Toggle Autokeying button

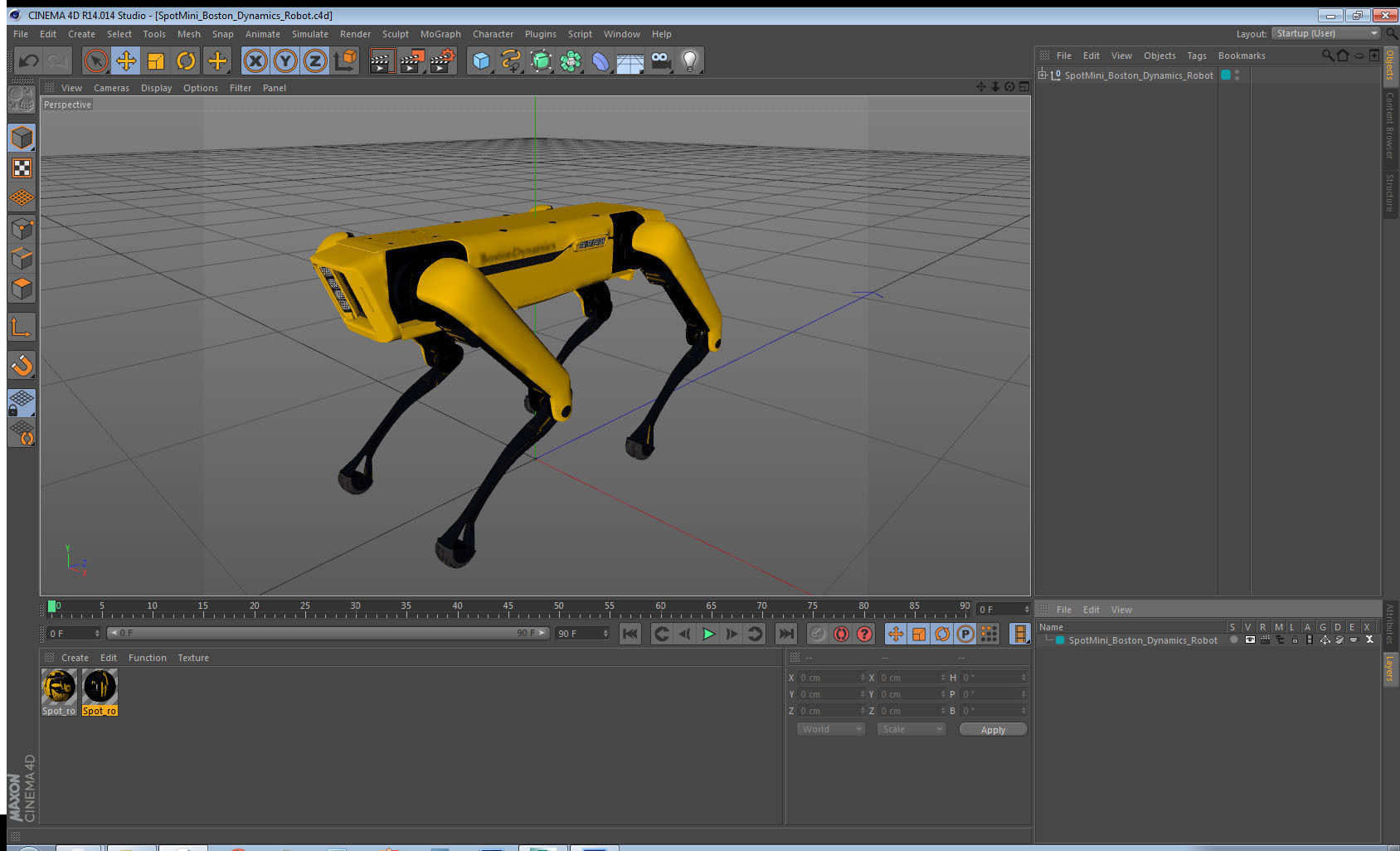[841, 634]
